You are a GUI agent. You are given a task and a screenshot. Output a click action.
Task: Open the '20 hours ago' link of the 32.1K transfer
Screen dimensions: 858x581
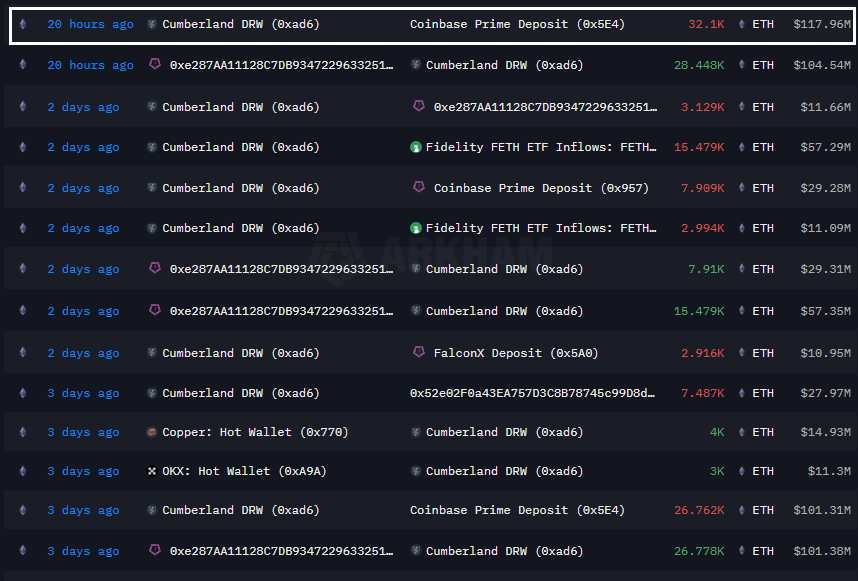[90, 24]
